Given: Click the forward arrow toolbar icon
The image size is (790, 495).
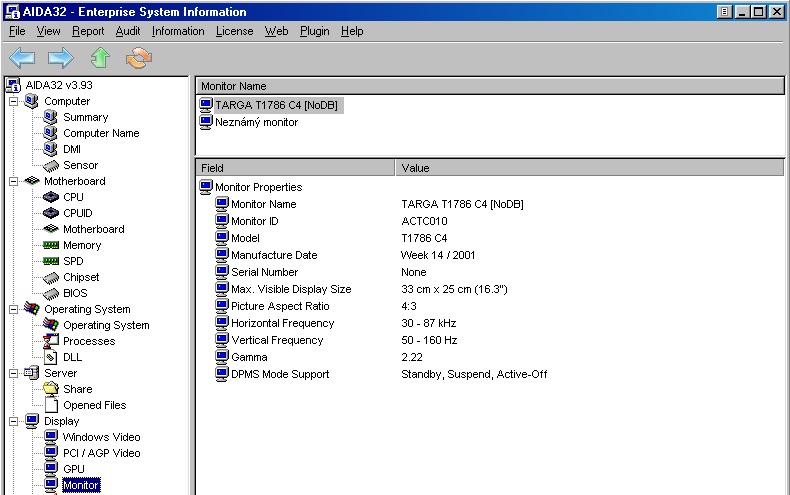Looking at the screenshot, I should click(x=61, y=58).
